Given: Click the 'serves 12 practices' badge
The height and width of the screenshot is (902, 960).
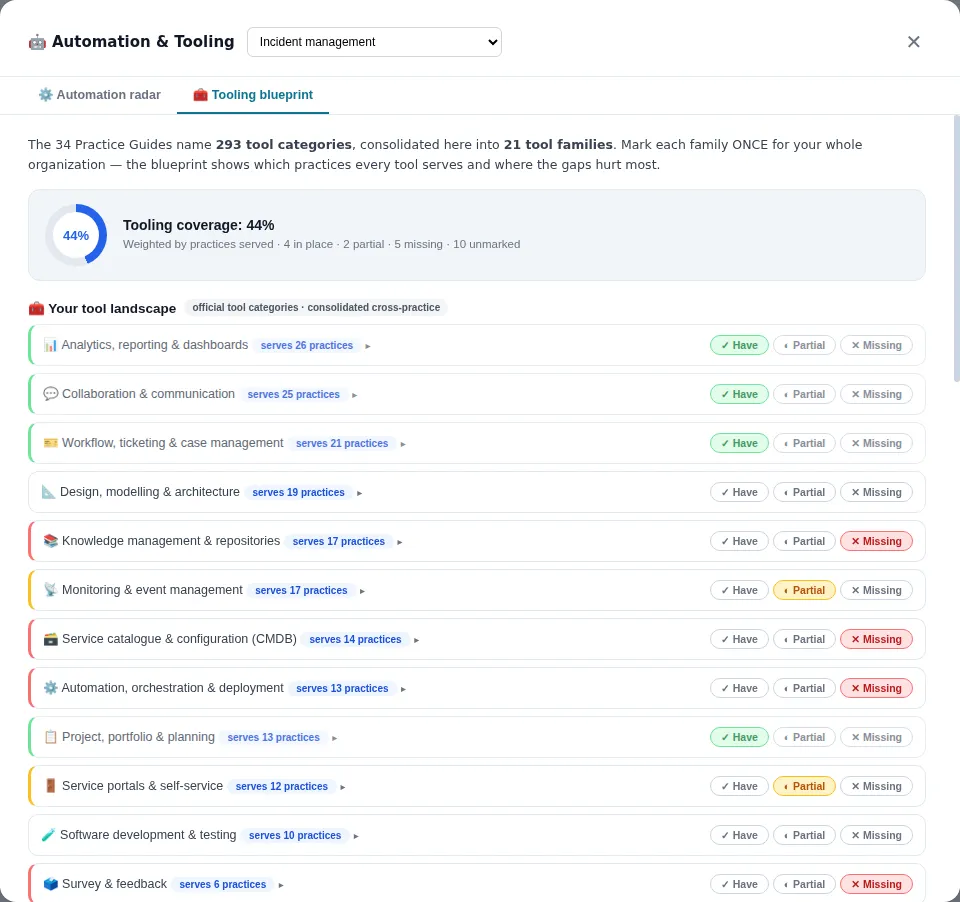Looking at the screenshot, I should coord(282,786).
